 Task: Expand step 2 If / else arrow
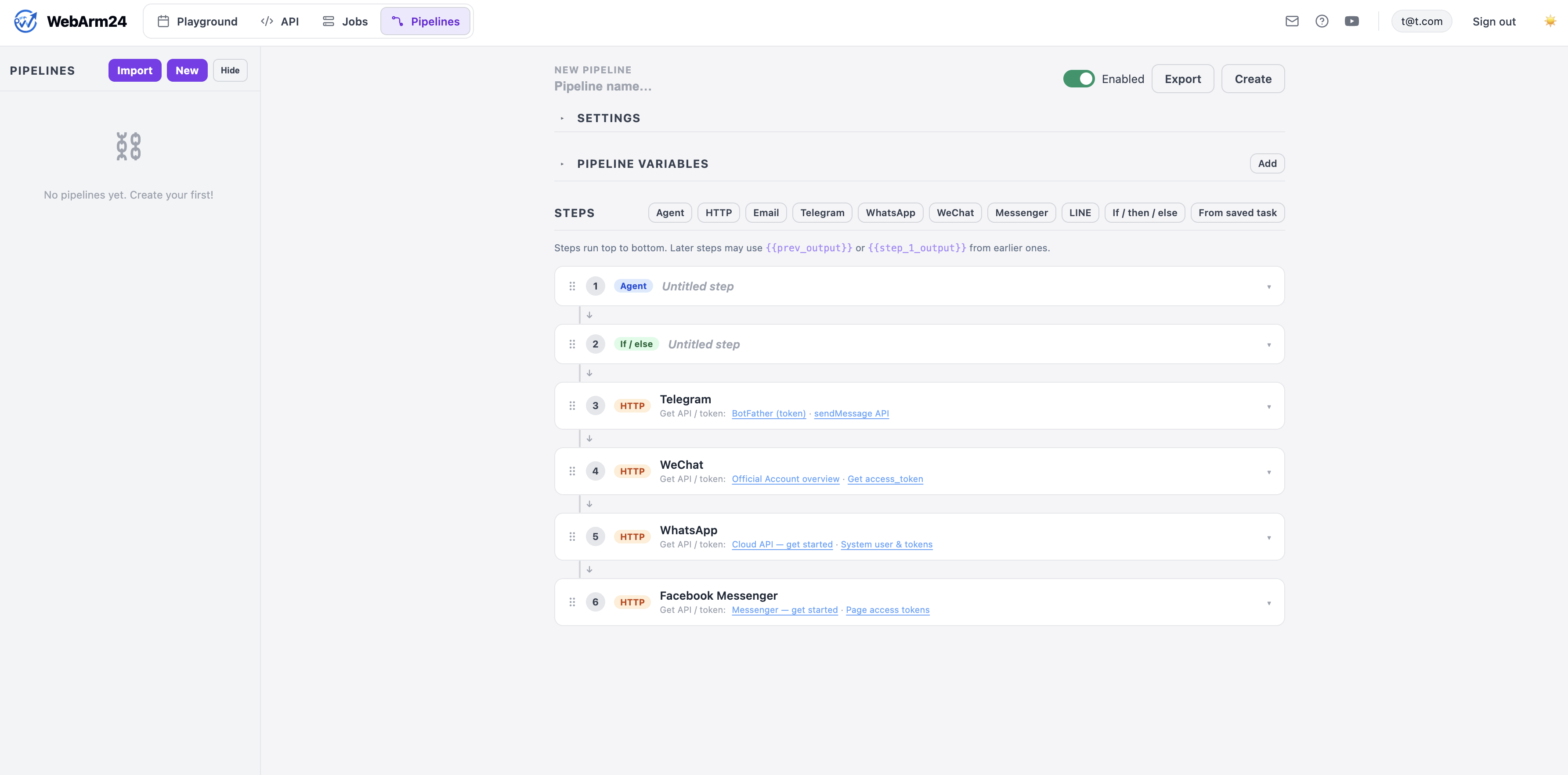pyautogui.click(x=1268, y=344)
